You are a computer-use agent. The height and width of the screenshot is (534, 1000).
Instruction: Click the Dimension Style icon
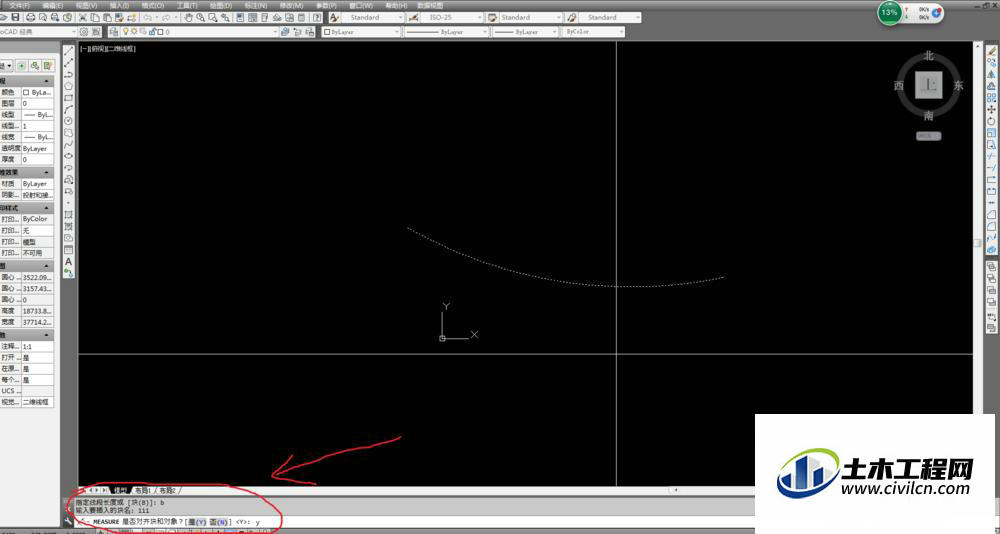point(414,17)
